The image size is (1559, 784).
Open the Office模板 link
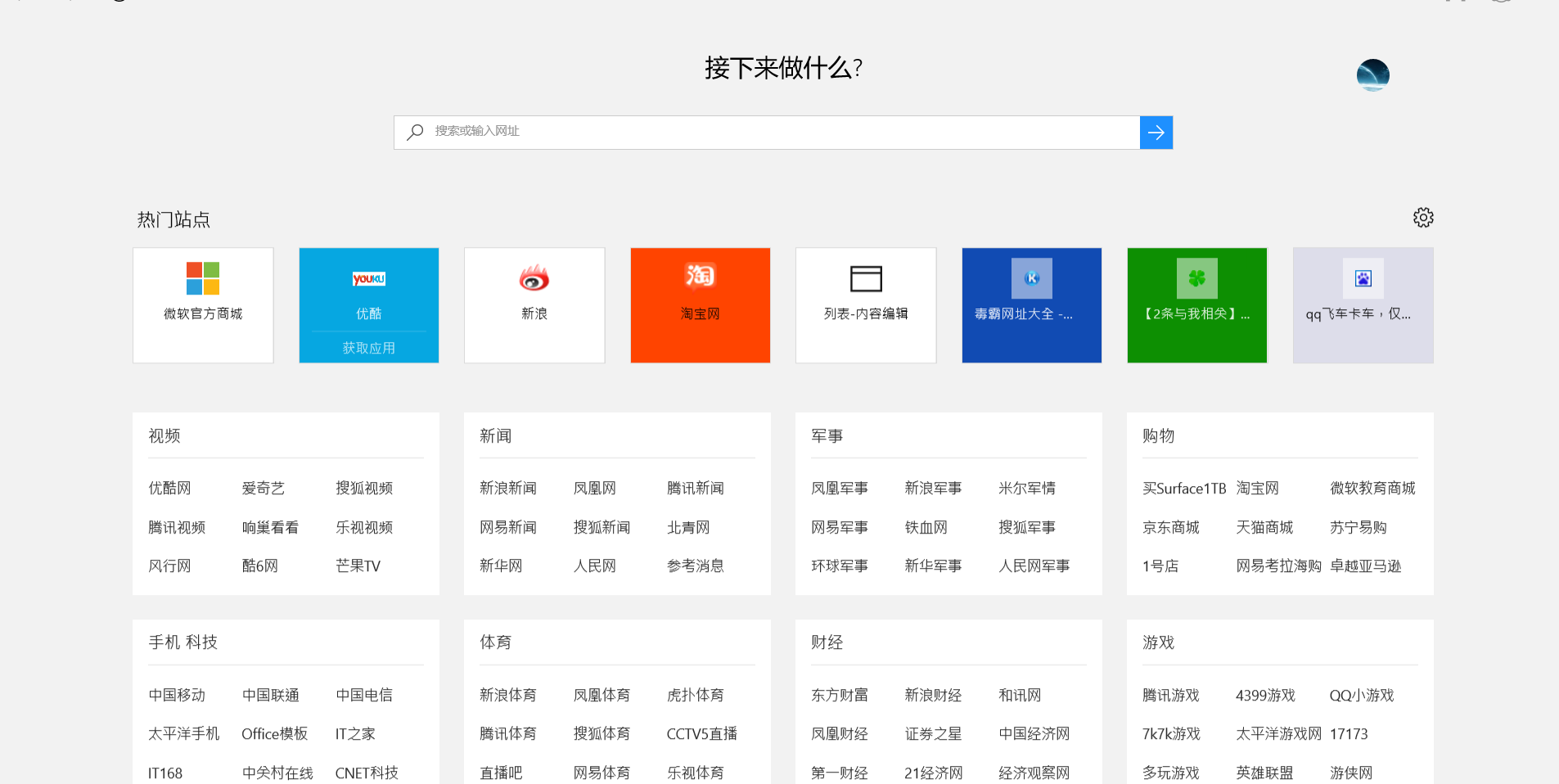point(275,734)
